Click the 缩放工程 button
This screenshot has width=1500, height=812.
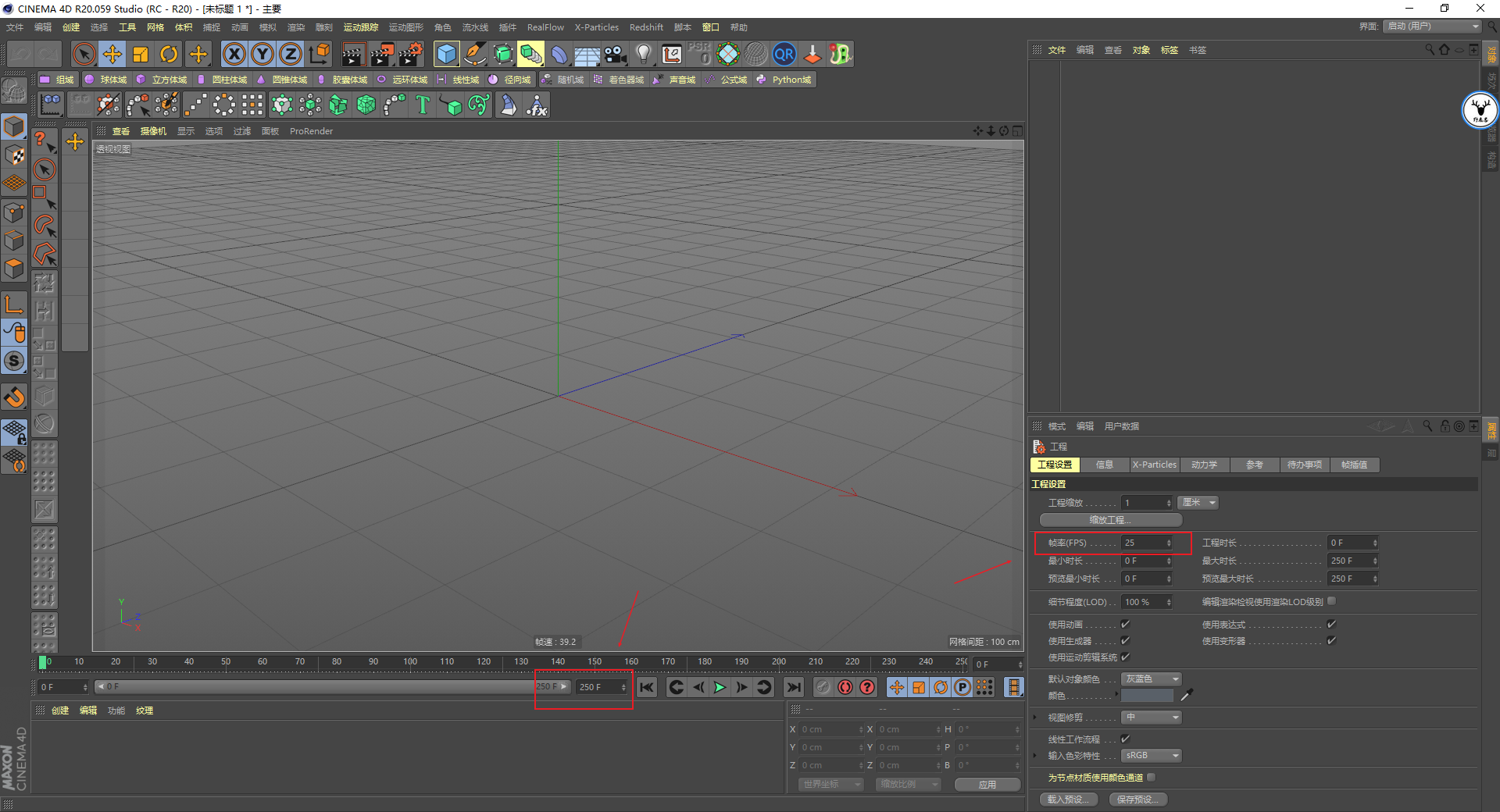click(1110, 520)
